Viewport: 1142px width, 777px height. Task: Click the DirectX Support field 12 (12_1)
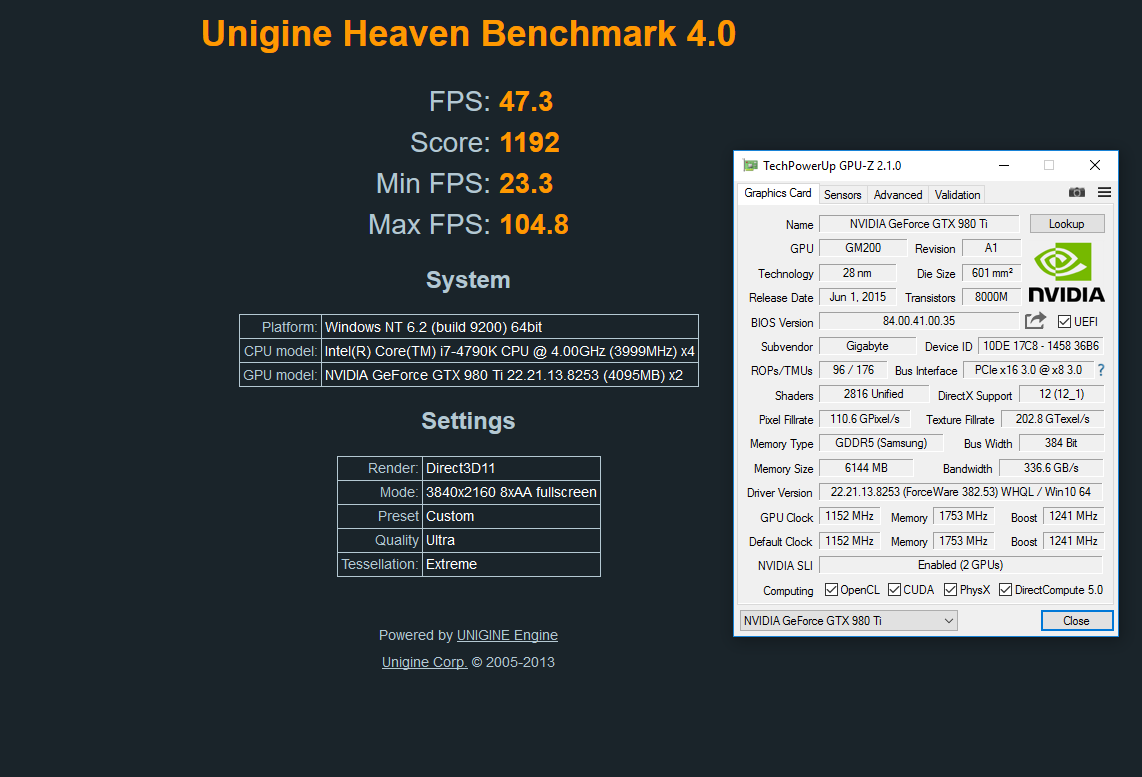[1061, 394]
